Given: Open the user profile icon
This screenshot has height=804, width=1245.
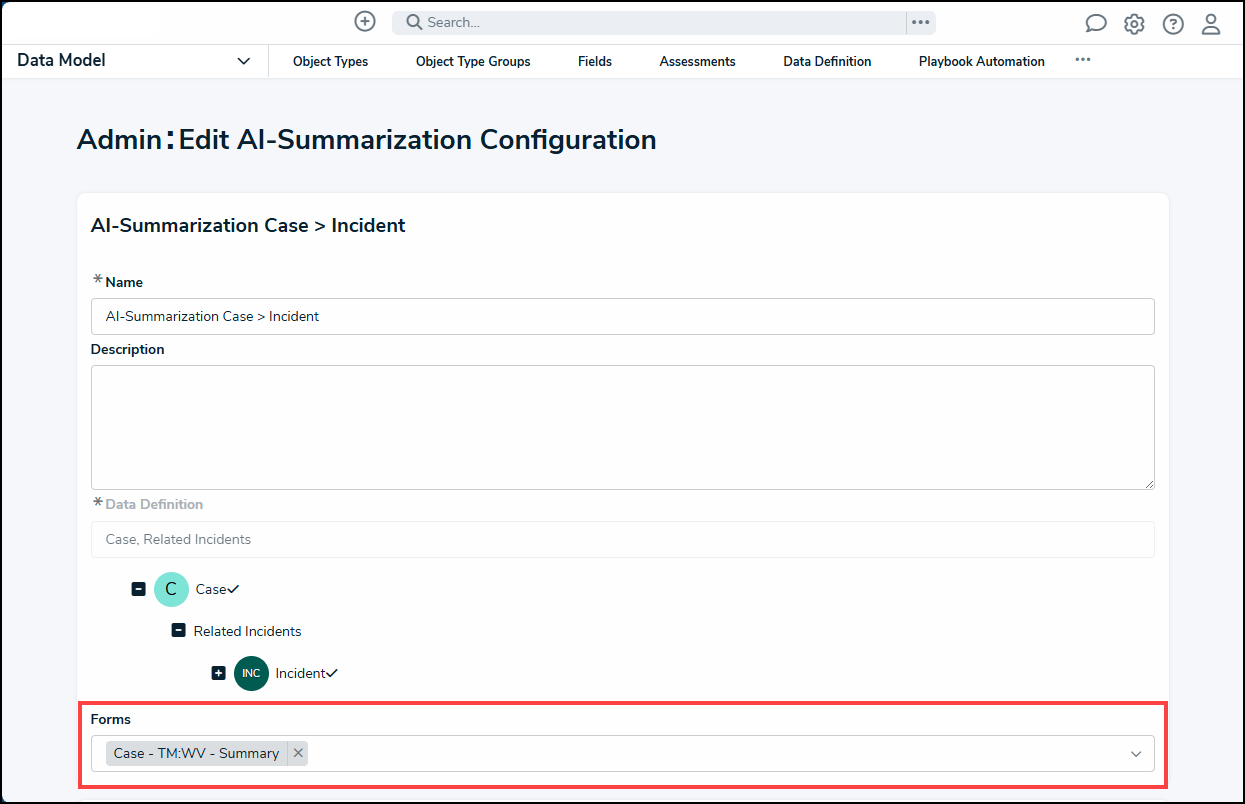Looking at the screenshot, I should [1211, 24].
